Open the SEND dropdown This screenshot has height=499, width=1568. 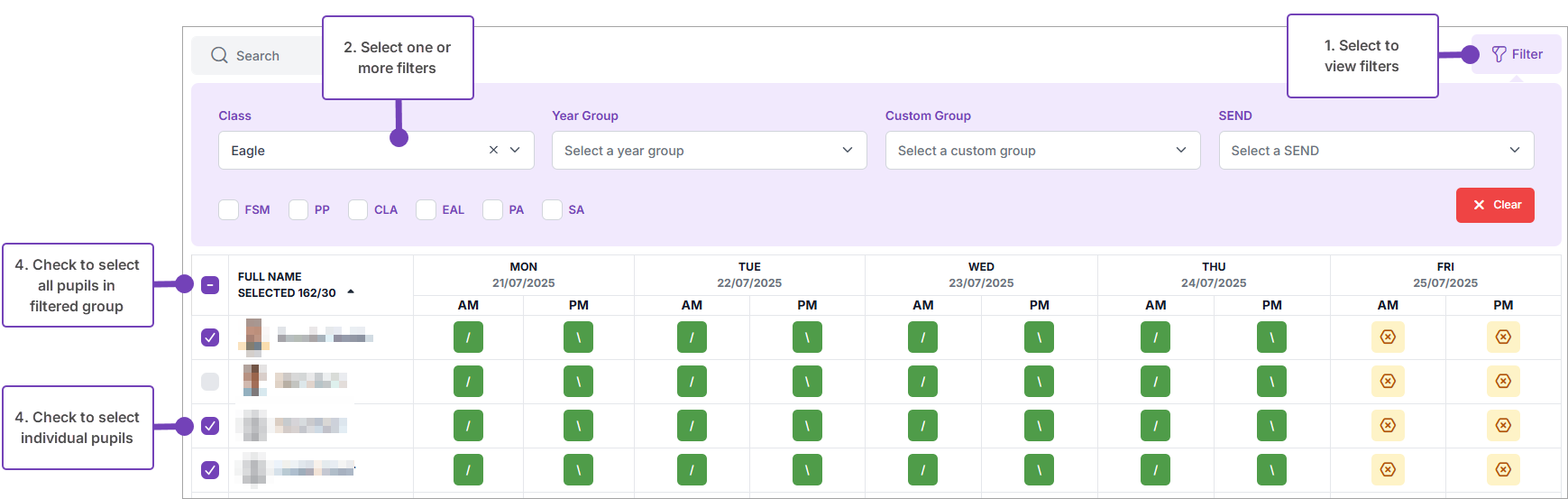[1376, 151]
